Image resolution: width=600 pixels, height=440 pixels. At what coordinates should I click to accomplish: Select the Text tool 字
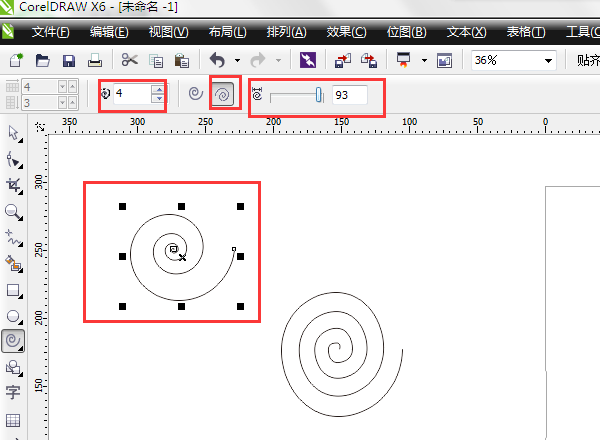pyautogui.click(x=13, y=393)
